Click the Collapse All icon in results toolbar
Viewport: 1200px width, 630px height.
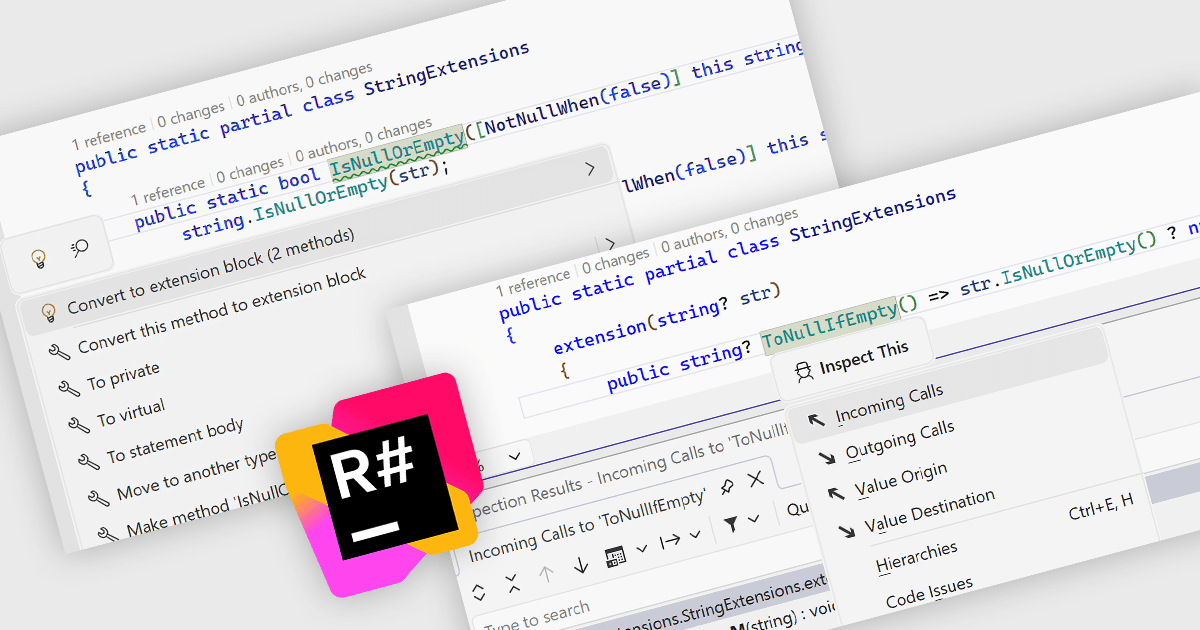[x=512, y=583]
